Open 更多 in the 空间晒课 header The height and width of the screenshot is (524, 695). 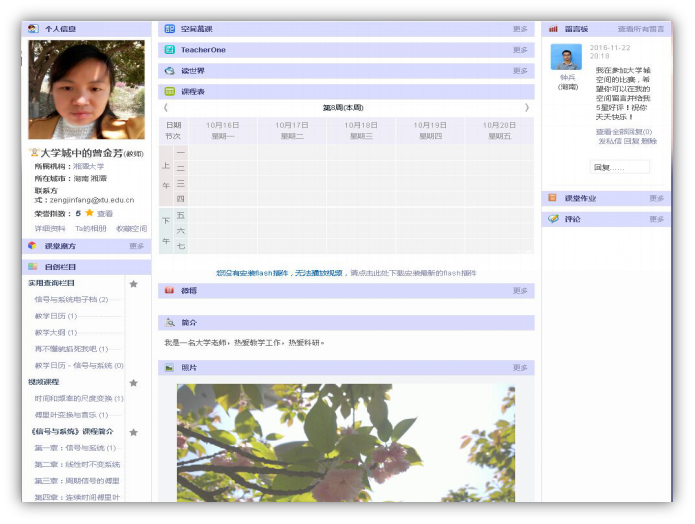click(520, 29)
